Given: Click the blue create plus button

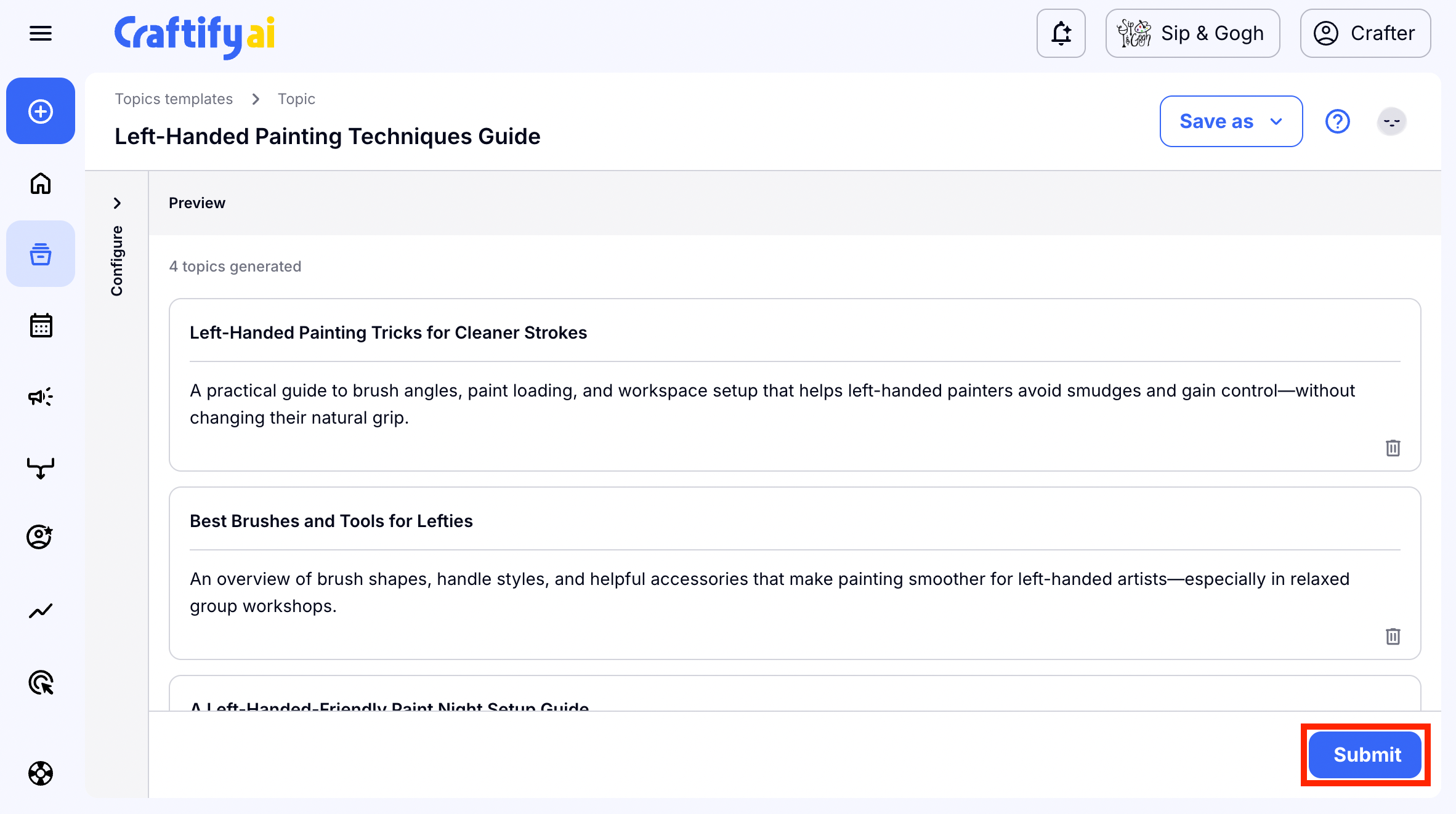Looking at the screenshot, I should click(x=41, y=111).
